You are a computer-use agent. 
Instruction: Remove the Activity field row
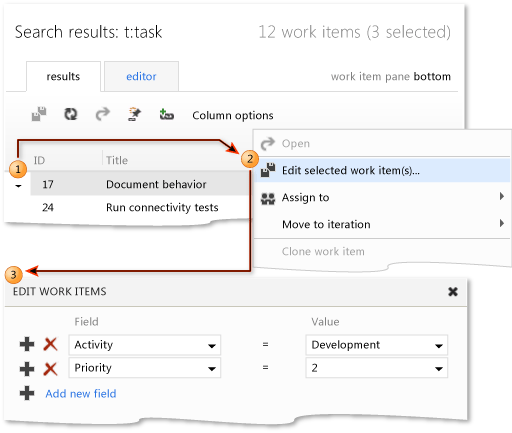pyautogui.click(x=50, y=344)
